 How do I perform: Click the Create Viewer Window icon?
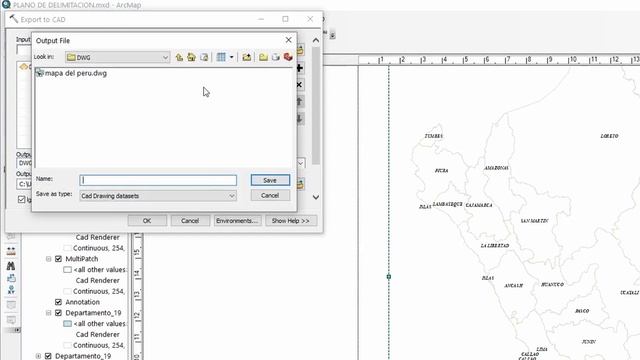coord(11,320)
